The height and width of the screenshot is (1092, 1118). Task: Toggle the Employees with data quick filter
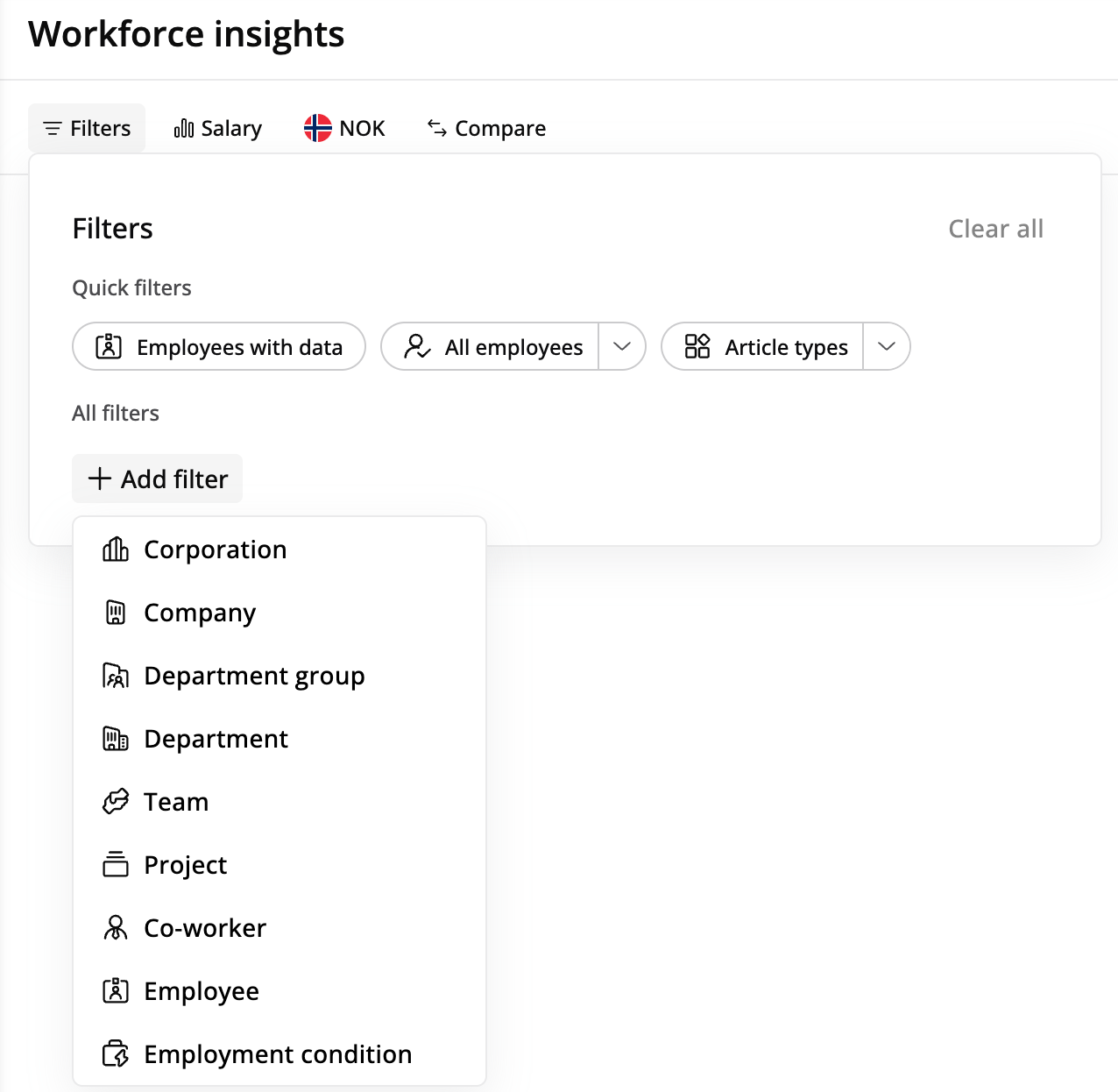click(x=219, y=347)
